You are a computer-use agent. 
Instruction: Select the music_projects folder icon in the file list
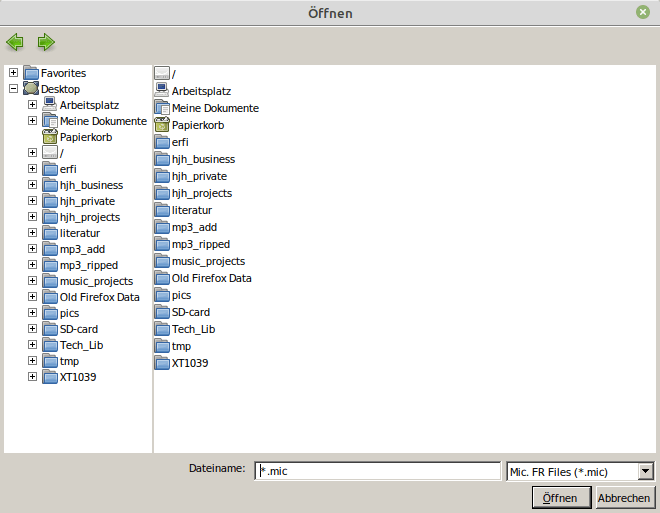pos(162,261)
